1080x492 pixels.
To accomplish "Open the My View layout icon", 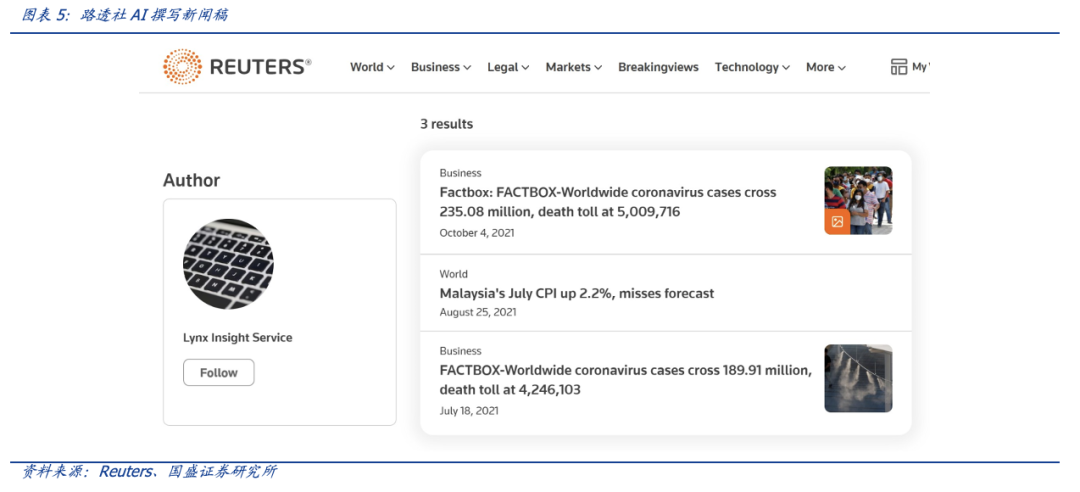I will pyautogui.click(x=898, y=67).
